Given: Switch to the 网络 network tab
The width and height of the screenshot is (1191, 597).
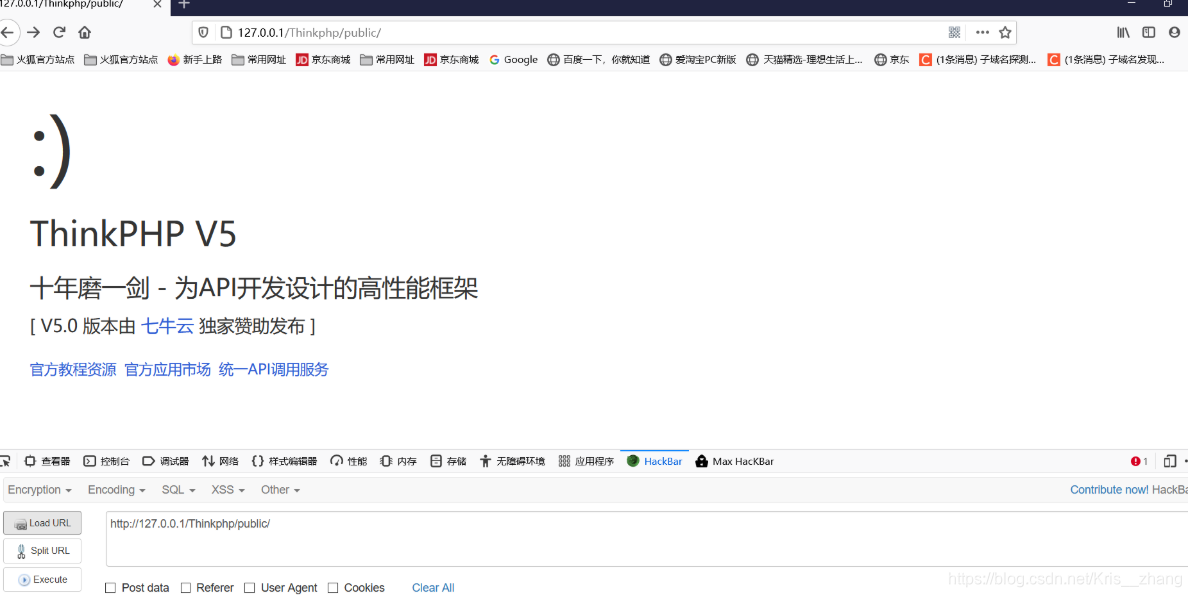Looking at the screenshot, I should coord(220,461).
